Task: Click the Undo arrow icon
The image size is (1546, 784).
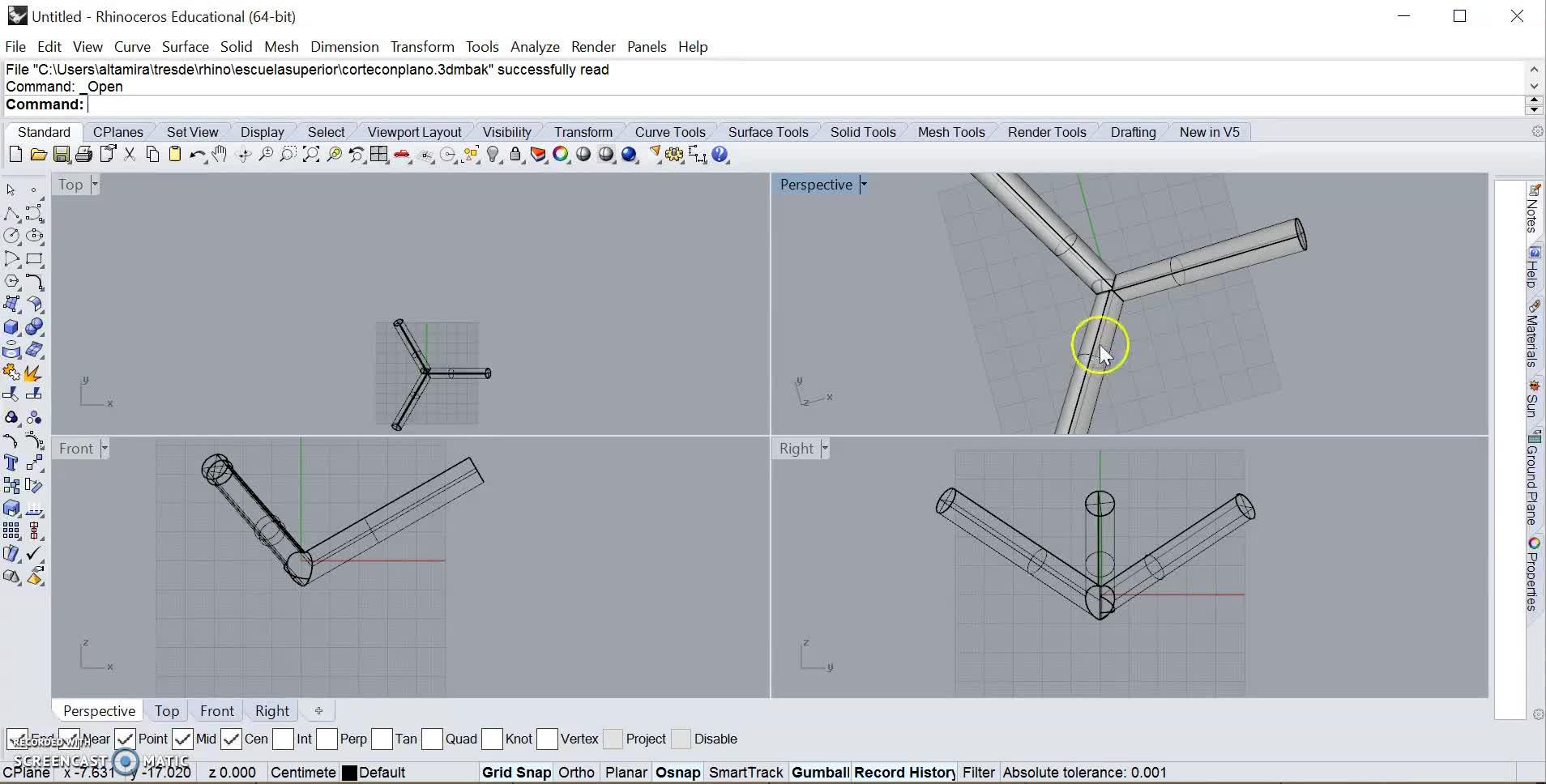Action: [x=197, y=155]
